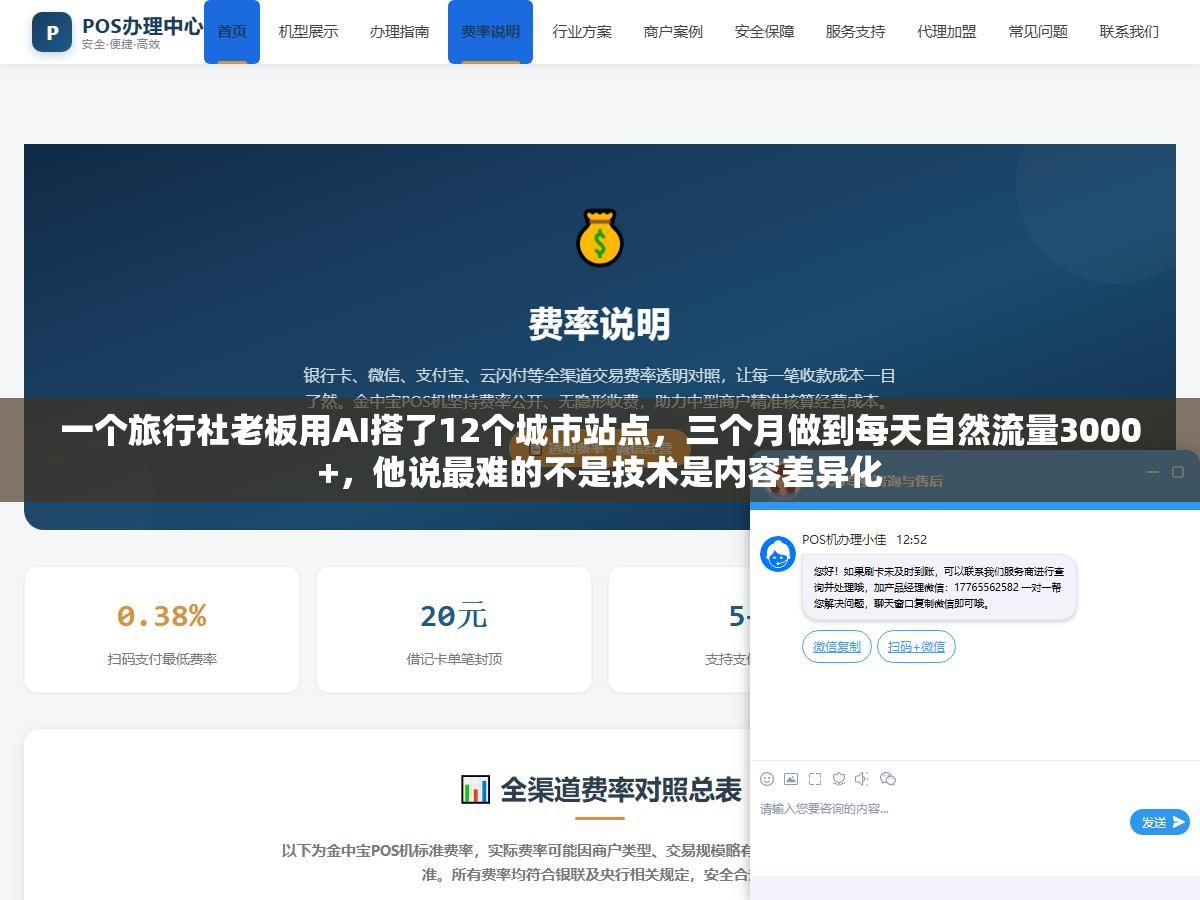
Task: Click the 20元 fee value
Action: click(x=453, y=616)
